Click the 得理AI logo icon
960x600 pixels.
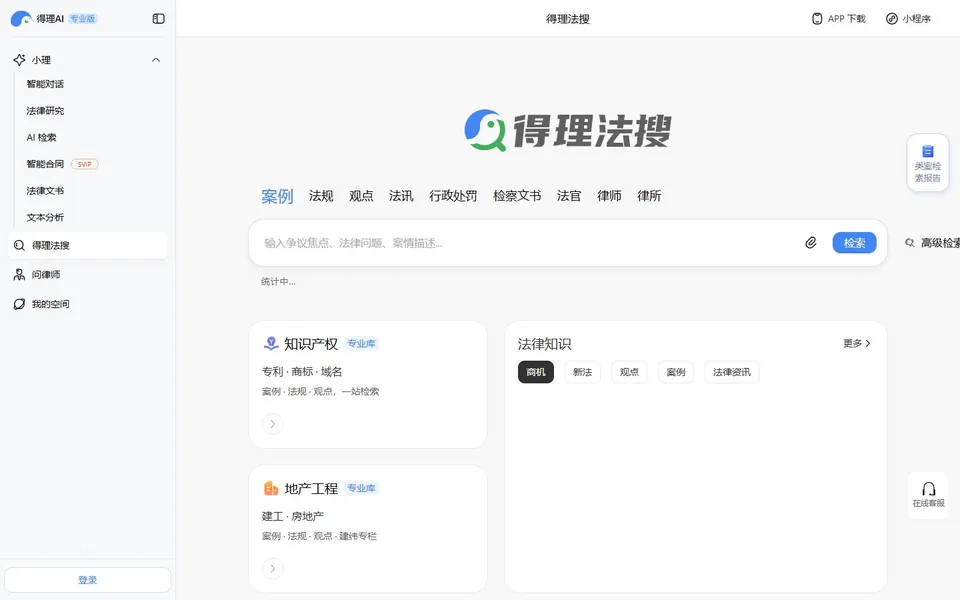tap(21, 18)
